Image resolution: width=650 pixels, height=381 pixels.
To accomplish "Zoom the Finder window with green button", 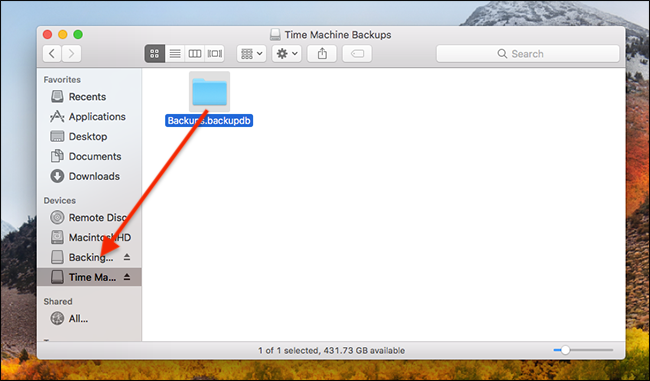I will (78, 34).
